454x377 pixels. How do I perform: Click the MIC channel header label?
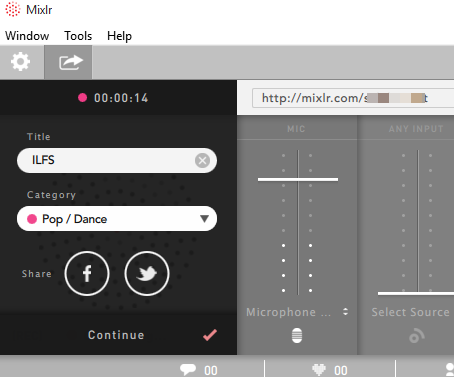click(x=296, y=129)
